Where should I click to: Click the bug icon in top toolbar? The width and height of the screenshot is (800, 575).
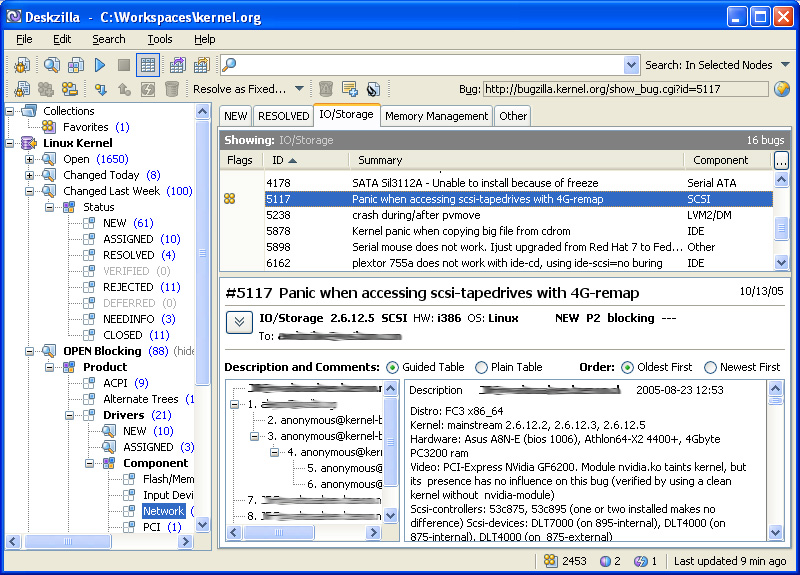pos(21,65)
